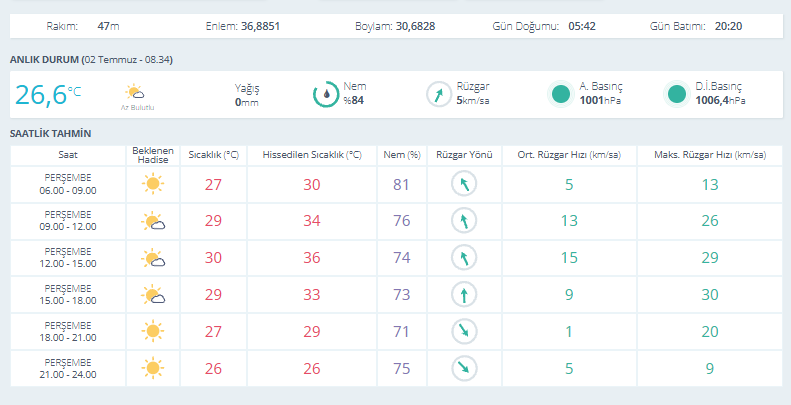Click the Az Bulutlu current weather icon
791x405 pixels.
135,92
